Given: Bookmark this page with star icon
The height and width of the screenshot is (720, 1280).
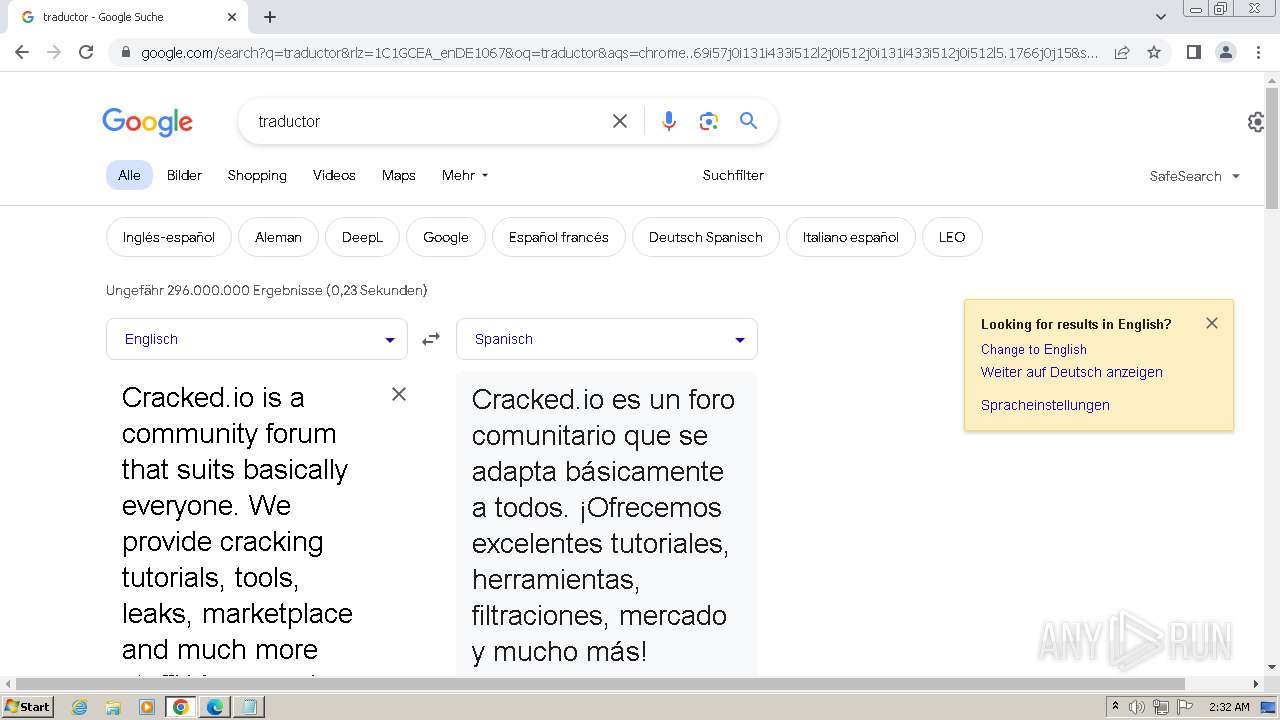Looking at the screenshot, I should point(1154,52).
